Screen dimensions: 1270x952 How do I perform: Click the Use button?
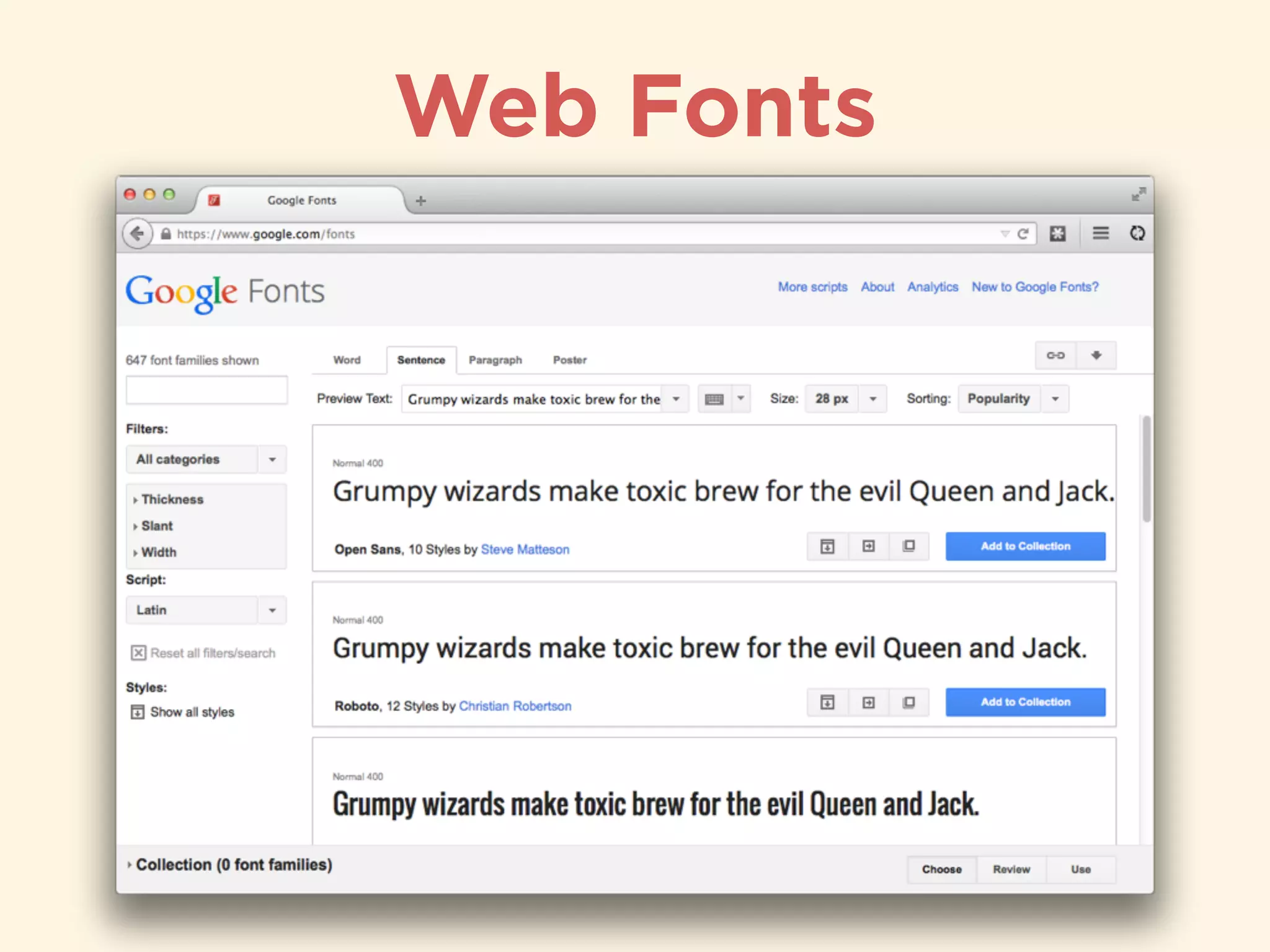[1081, 870]
